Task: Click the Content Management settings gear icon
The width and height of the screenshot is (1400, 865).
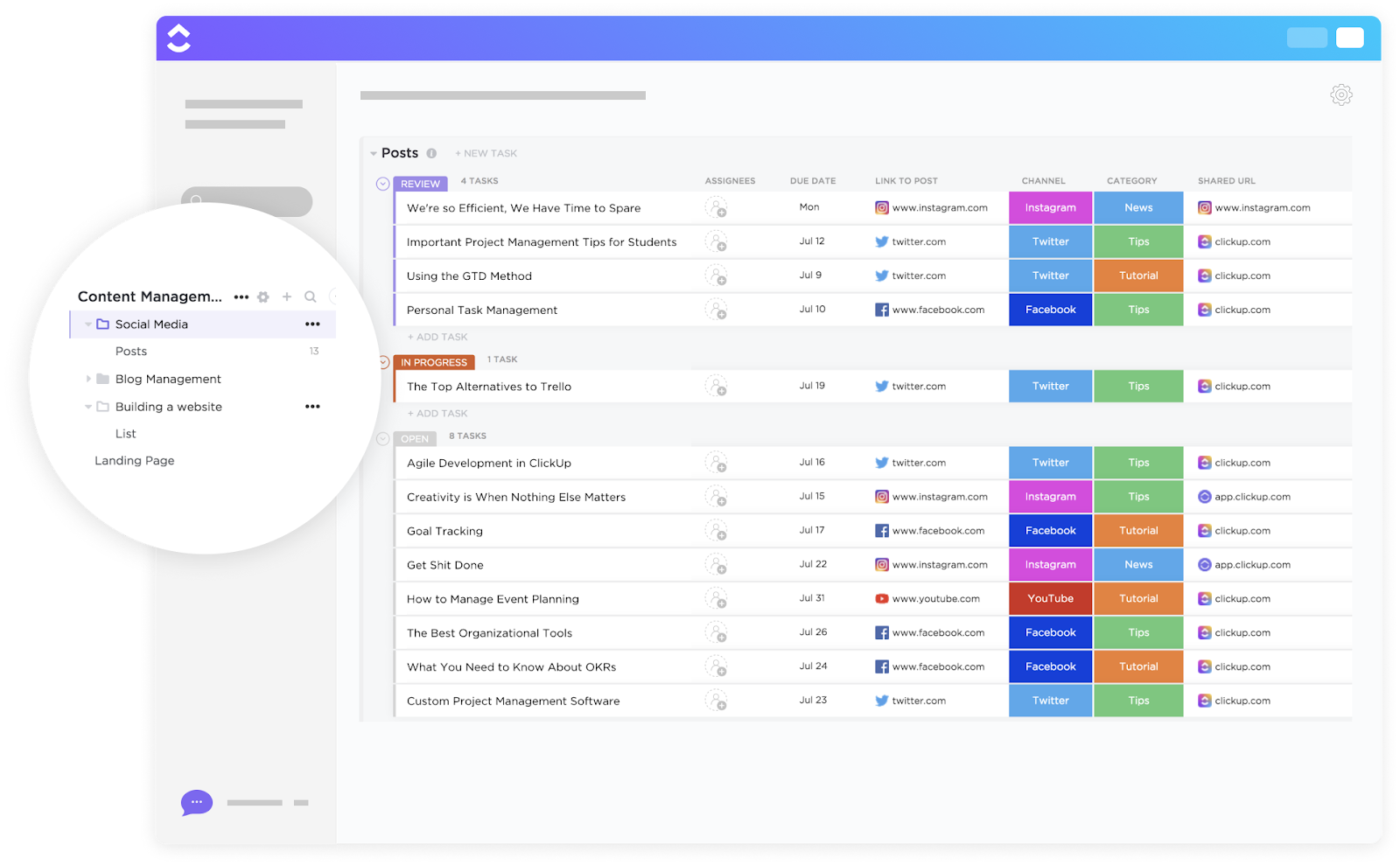Action: [263, 297]
